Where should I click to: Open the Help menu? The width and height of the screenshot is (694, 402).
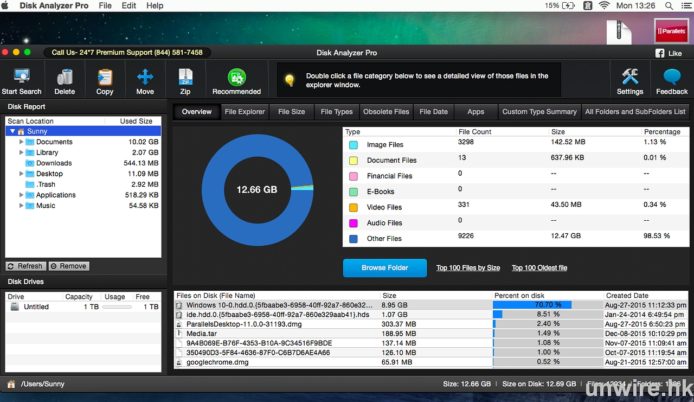coord(155,6)
